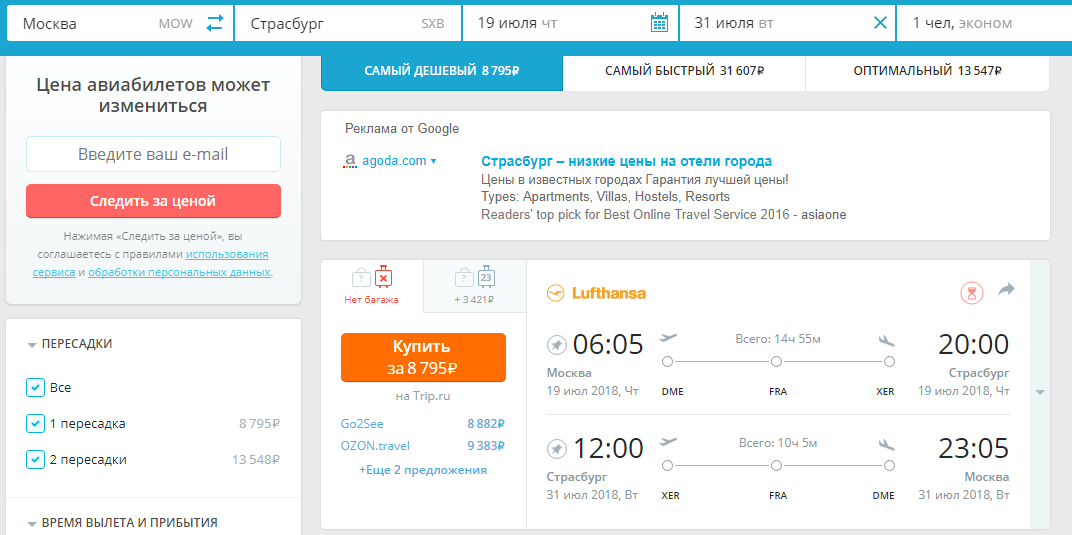
Task: Switch to САМЫЙ ДЕШЕВЫЙ tab
Action: click(x=442, y=71)
